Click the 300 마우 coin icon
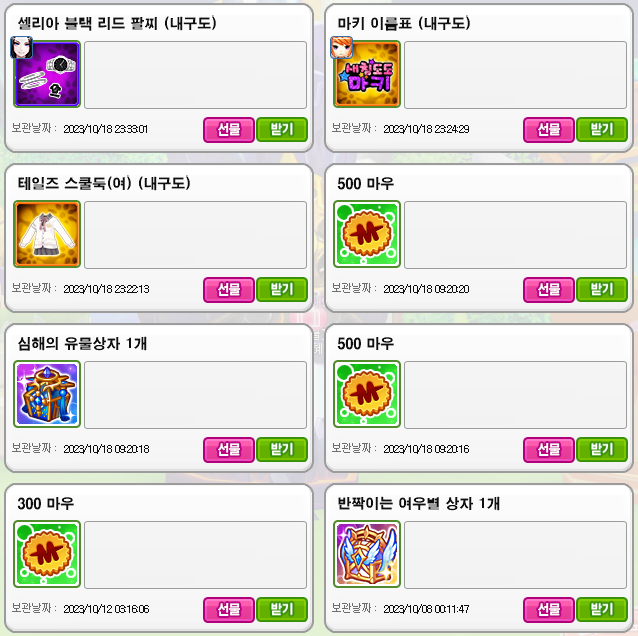The height and width of the screenshot is (636, 638). [x=47, y=554]
